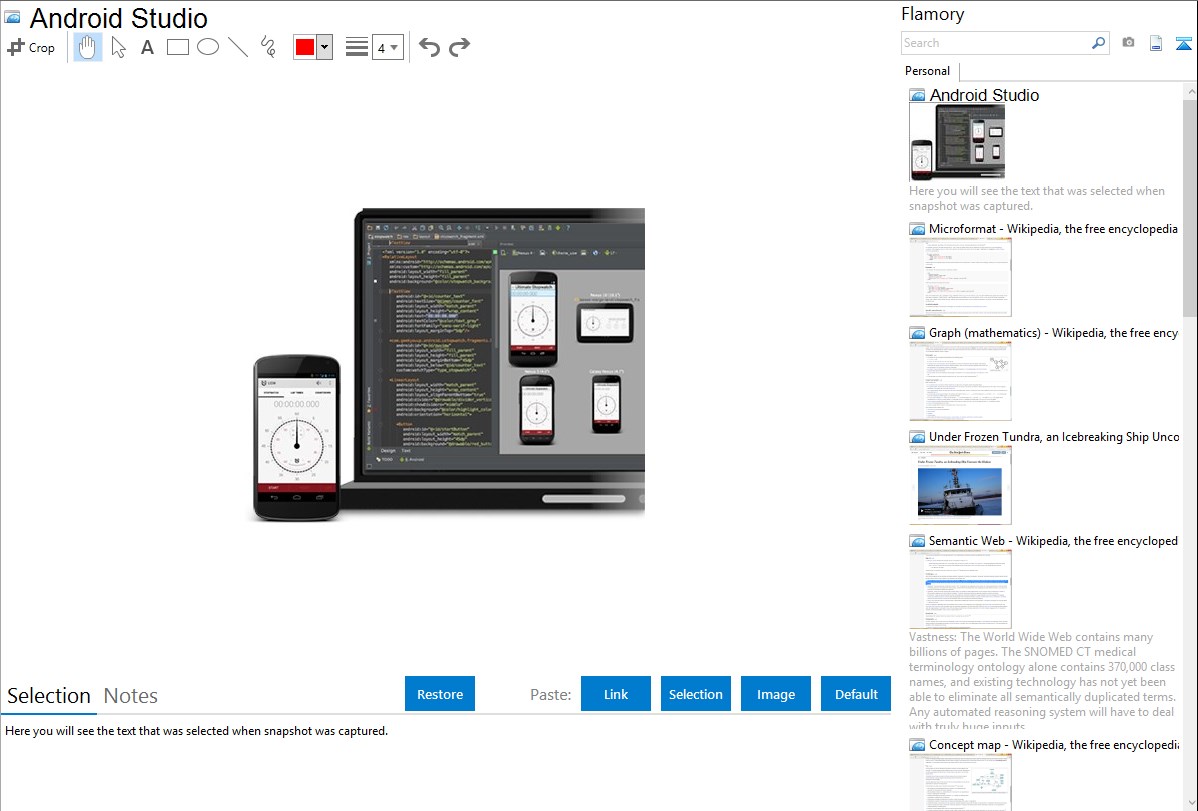The image size is (1198, 811).
Task: Click the icon beside Graph (mathematics) entry
Action: (918, 333)
